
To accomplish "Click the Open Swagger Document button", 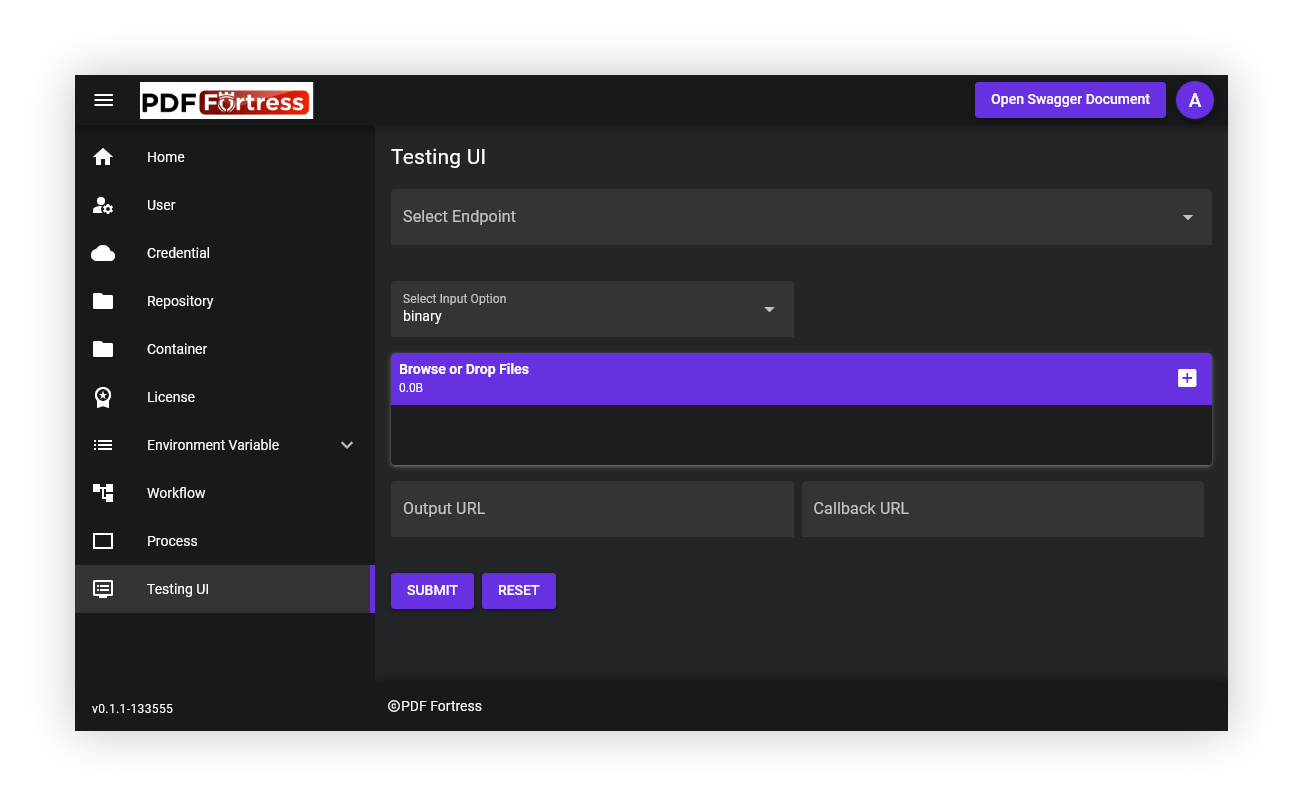I will click(1070, 100).
